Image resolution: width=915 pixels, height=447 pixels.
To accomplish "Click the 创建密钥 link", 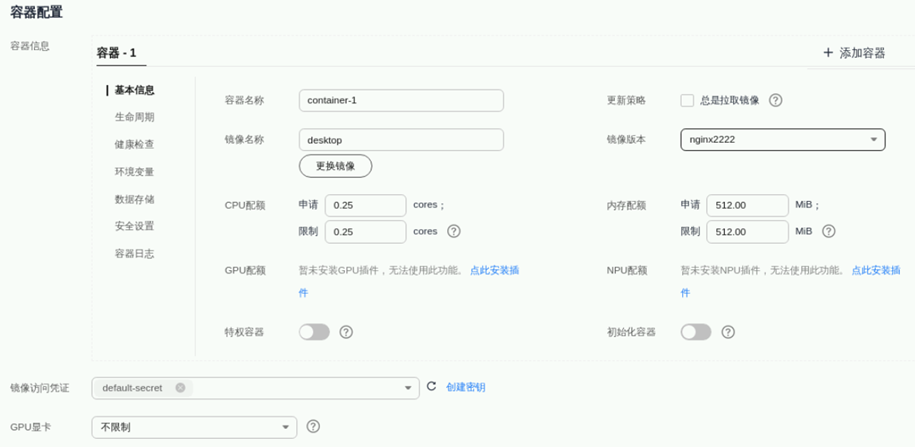I will click(x=466, y=387).
